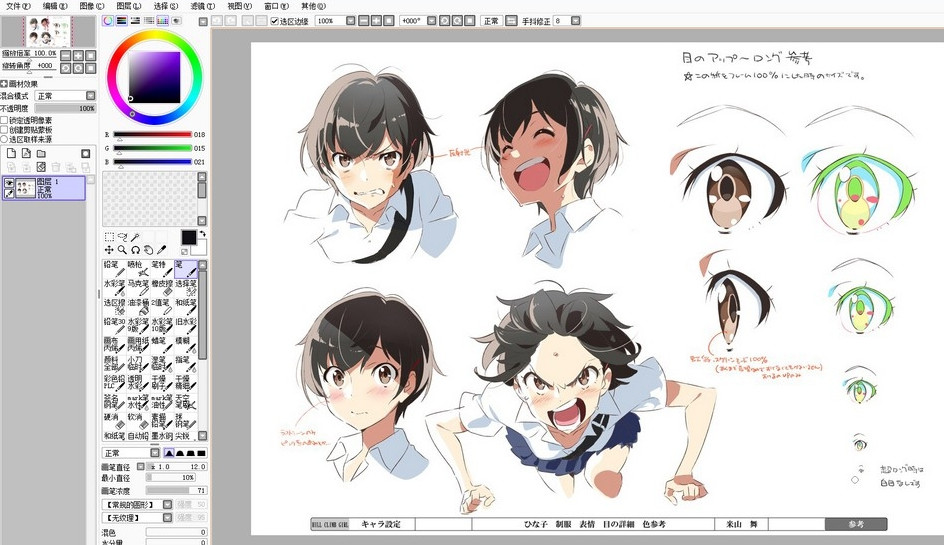Viewport: 944px width, 545px height.
Task: Pick the 铅笔 pencil brush
Action: point(114,269)
